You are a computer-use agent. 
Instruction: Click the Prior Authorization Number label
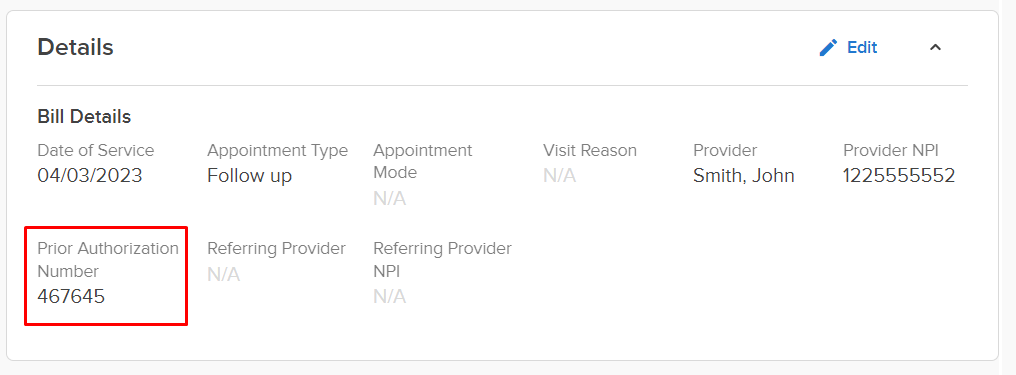108,260
